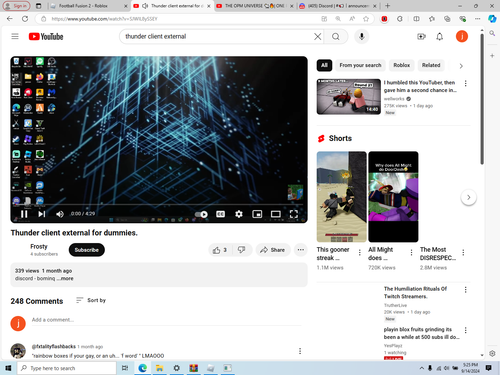The image size is (500, 375).
Task: Reload the current page
Action: [25, 19]
